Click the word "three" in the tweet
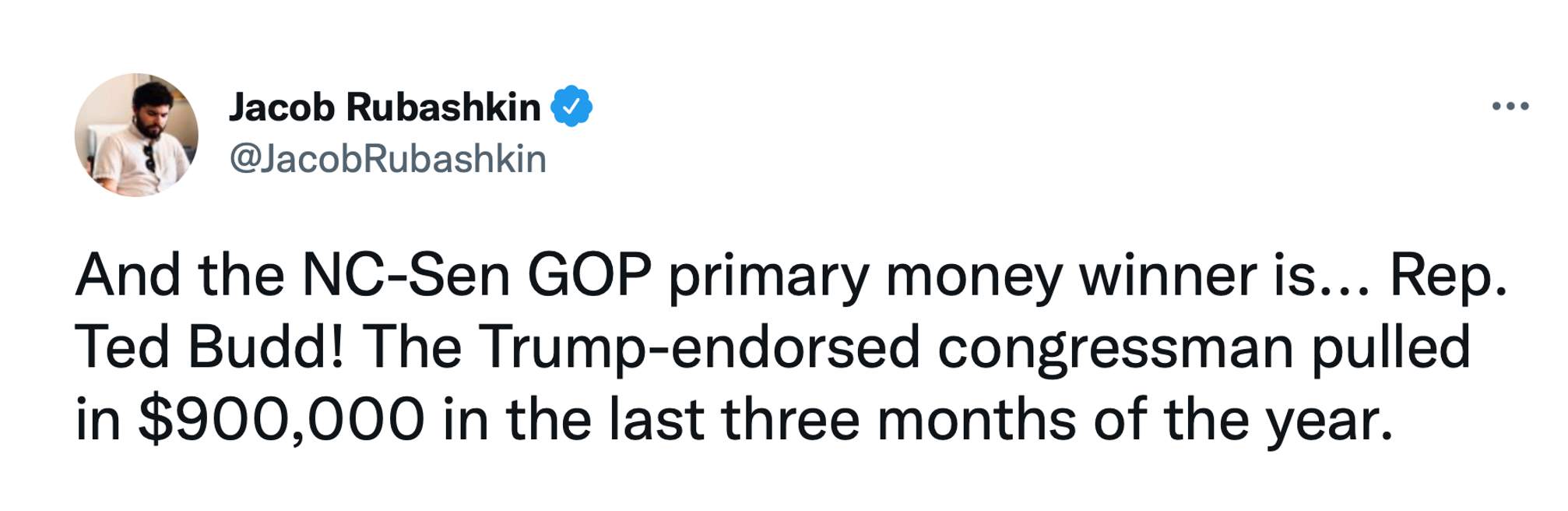The width and height of the screenshot is (1568, 511). tap(789, 421)
